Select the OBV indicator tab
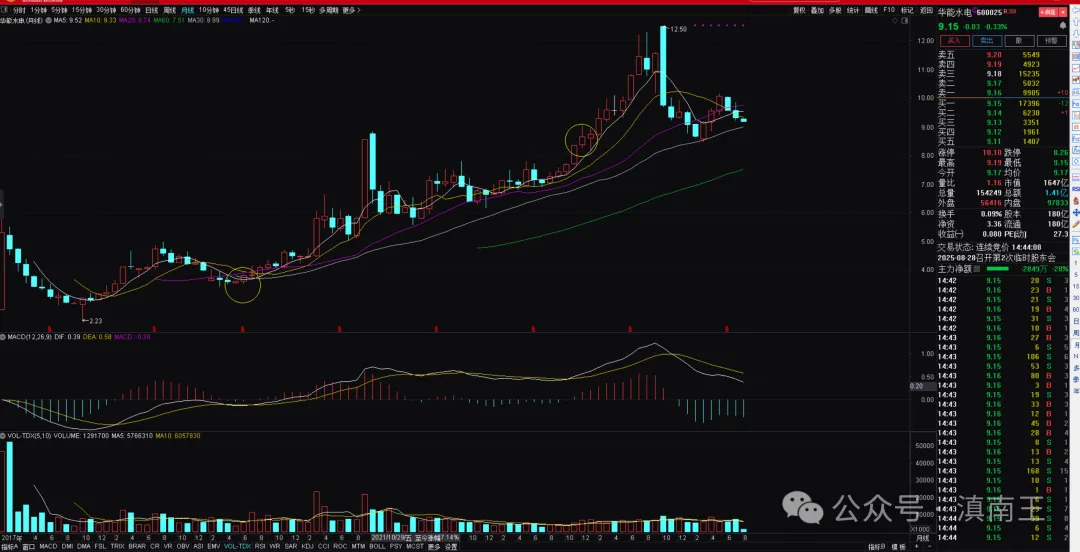Screen dimensions: 1080x552 pos(183,546)
